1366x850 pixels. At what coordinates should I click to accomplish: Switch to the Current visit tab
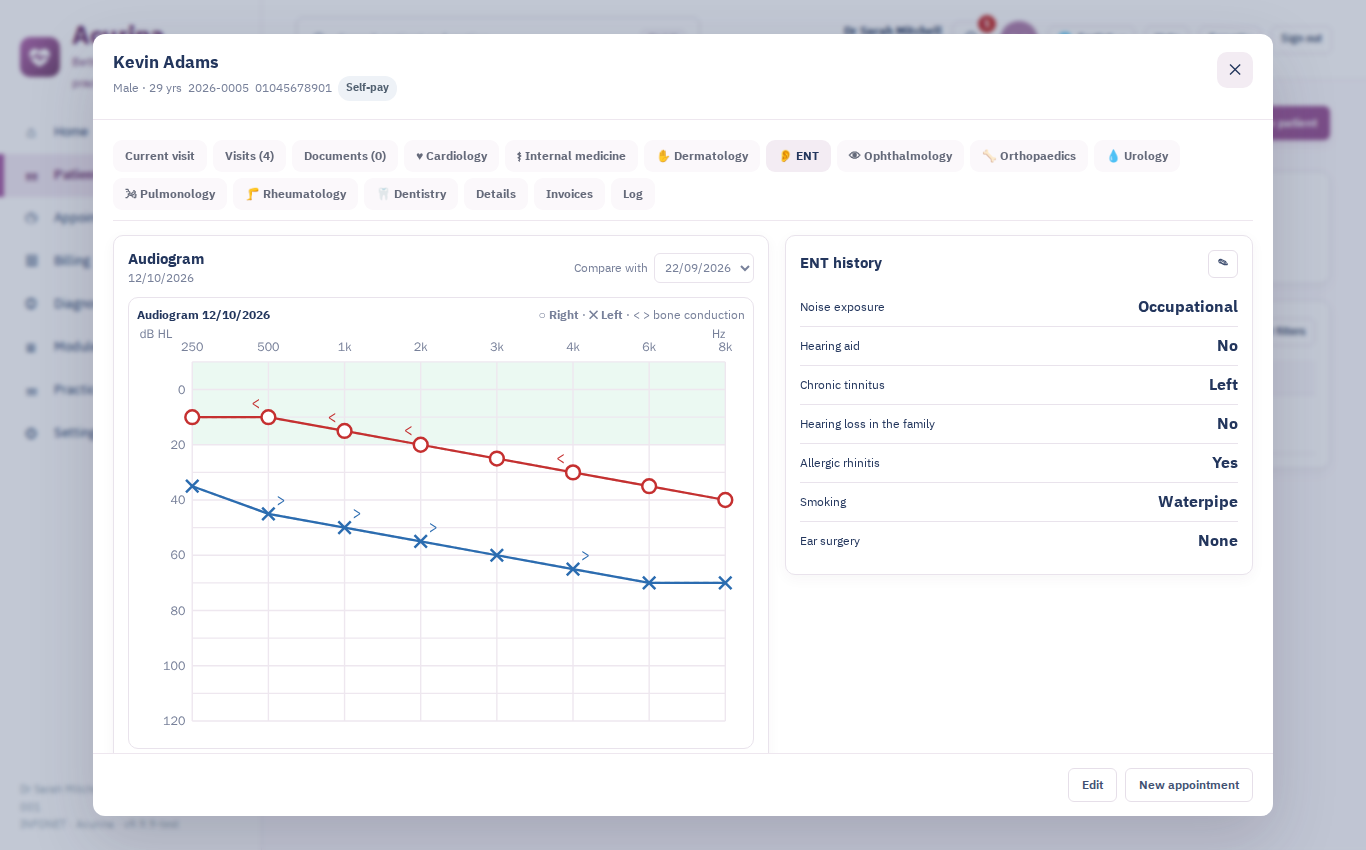click(x=160, y=156)
